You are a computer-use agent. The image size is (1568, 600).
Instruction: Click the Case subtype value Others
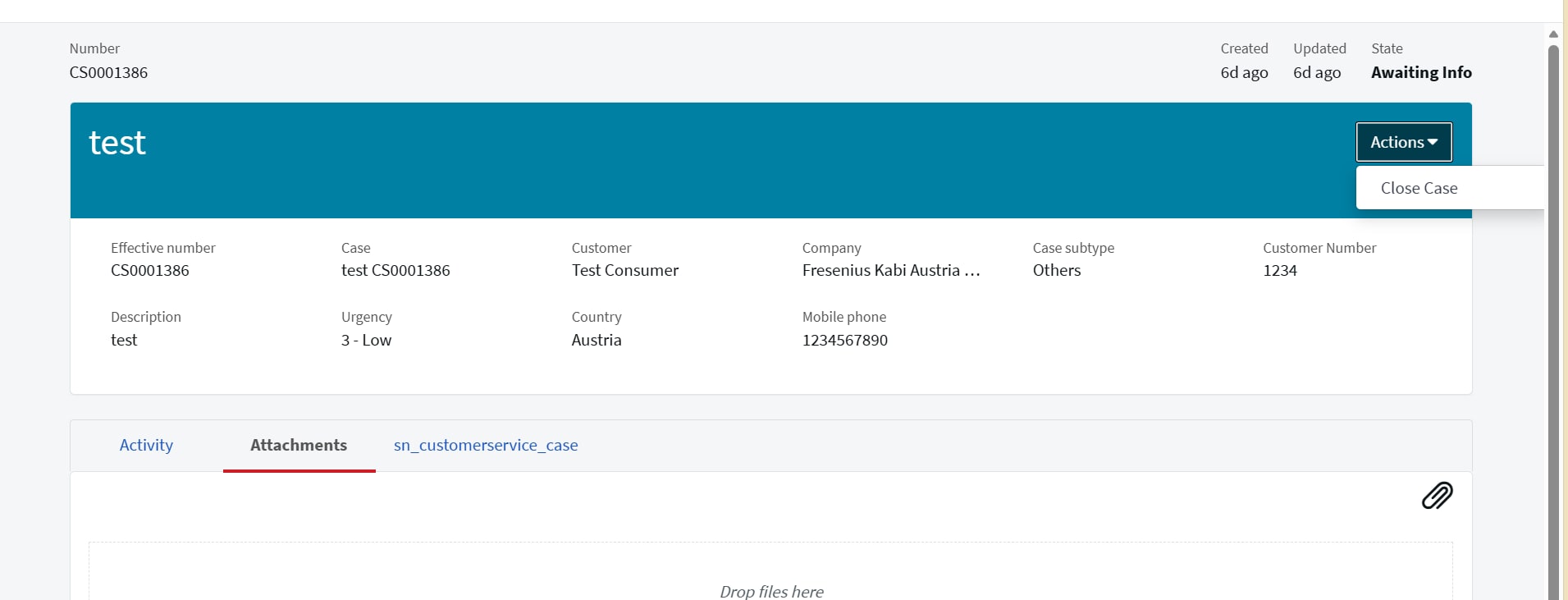click(x=1057, y=270)
